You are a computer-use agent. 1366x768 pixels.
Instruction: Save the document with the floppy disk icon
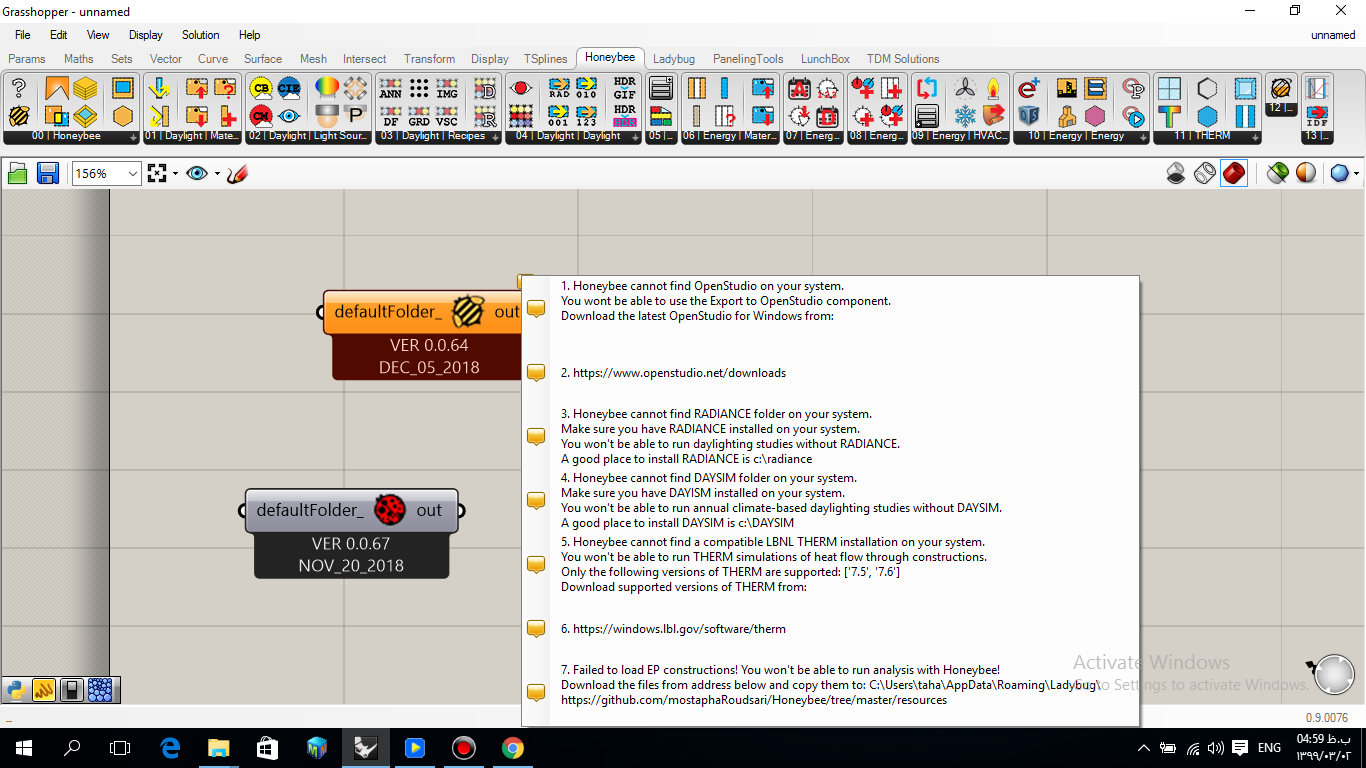click(47, 174)
